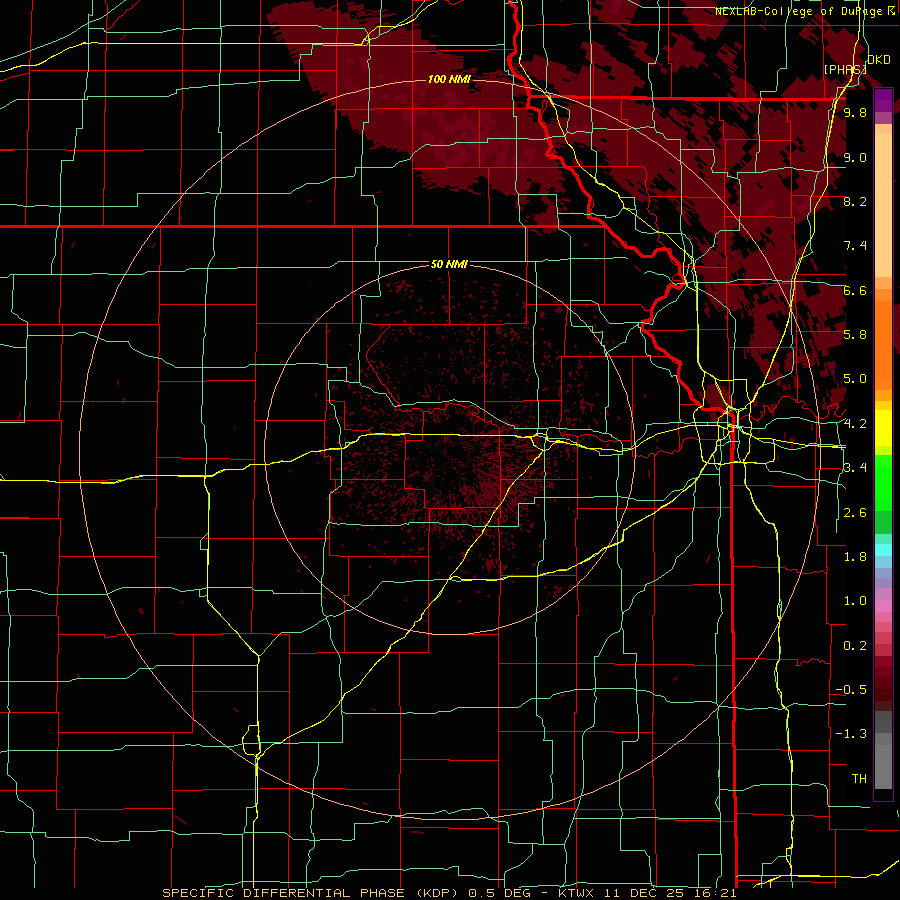Click the "1.0" color scale value
The height and width of the screenshot is (900, 900).
tap(855, 601)
